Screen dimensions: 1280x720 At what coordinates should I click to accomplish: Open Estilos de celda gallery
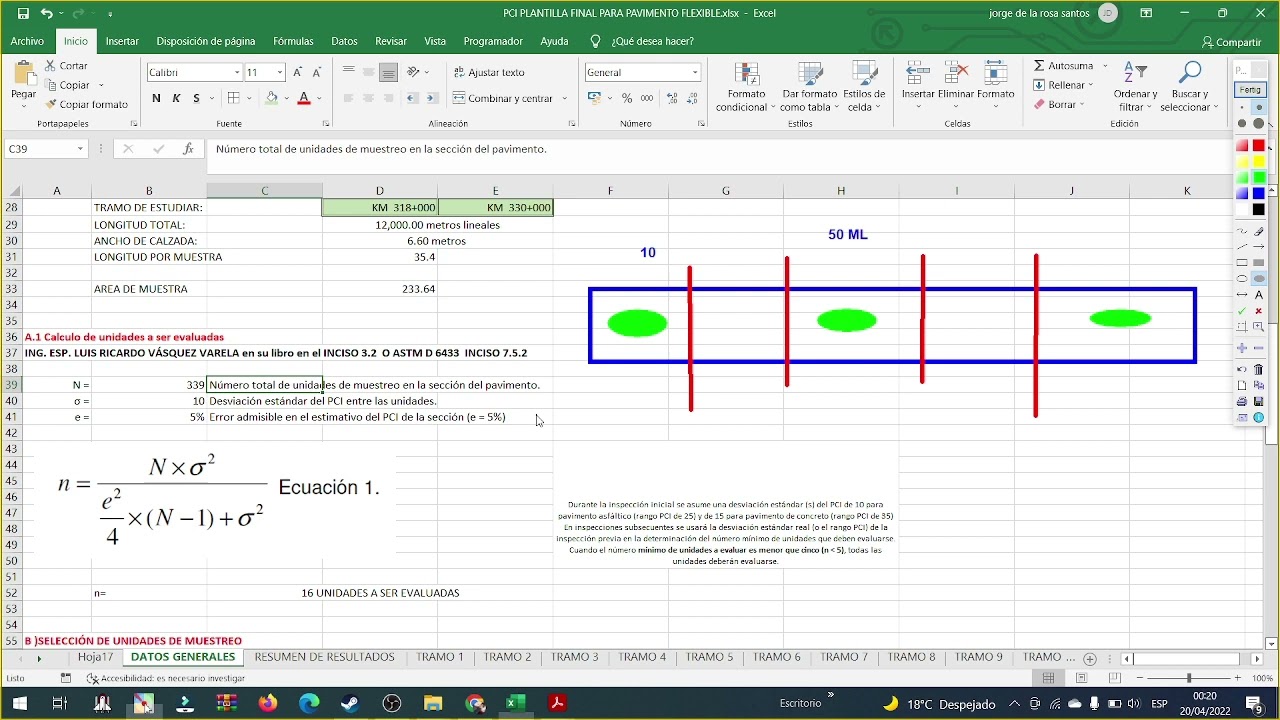click(864, 87)
